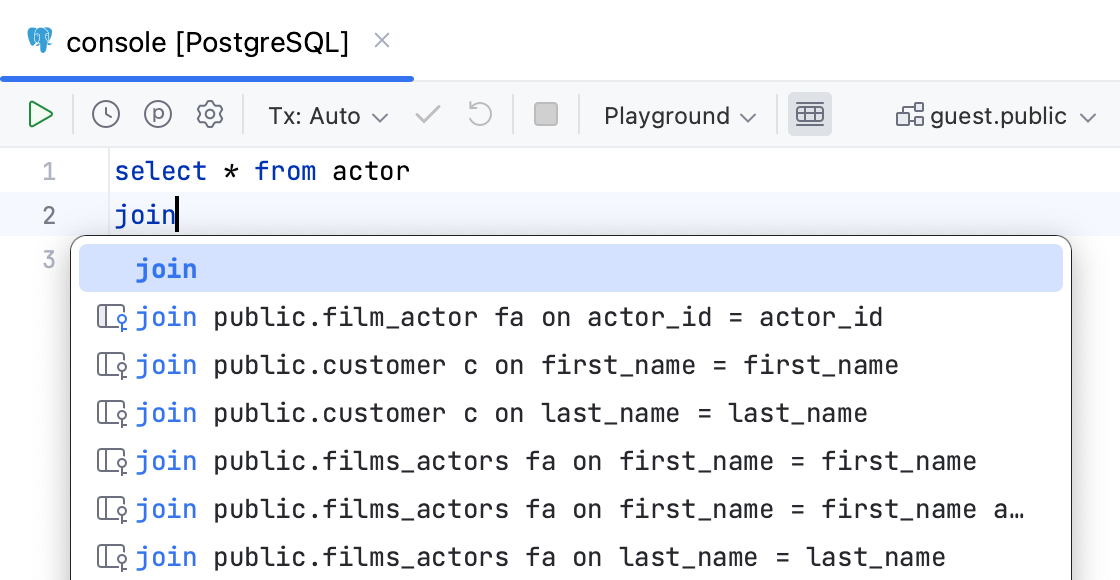
Task: Choose join film_actor on actor_id suggestion
Action: pyautogui.click(x=508, y=318)
